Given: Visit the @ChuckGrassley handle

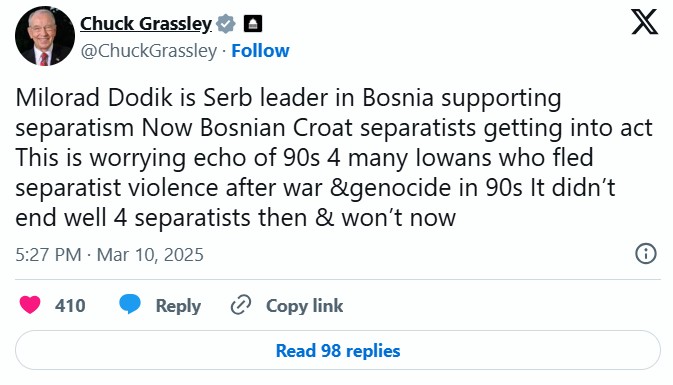Looking at the screenshot, I should 149,51.
